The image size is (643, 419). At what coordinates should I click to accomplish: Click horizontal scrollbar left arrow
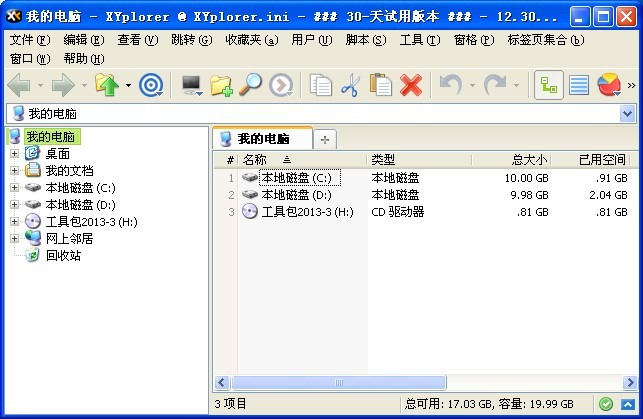222,383
